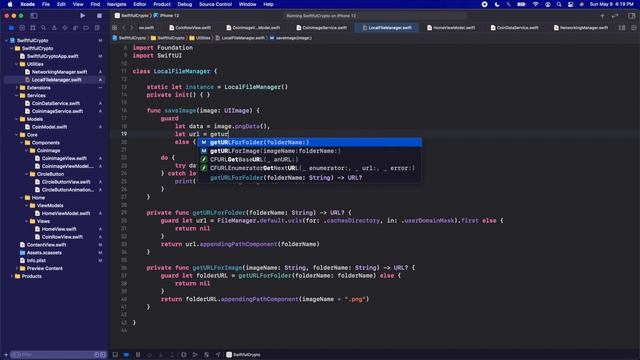This screenshot has width=640, height=360.
Task: Click the debug memory graph icon
Action: (x=195, y=355)
